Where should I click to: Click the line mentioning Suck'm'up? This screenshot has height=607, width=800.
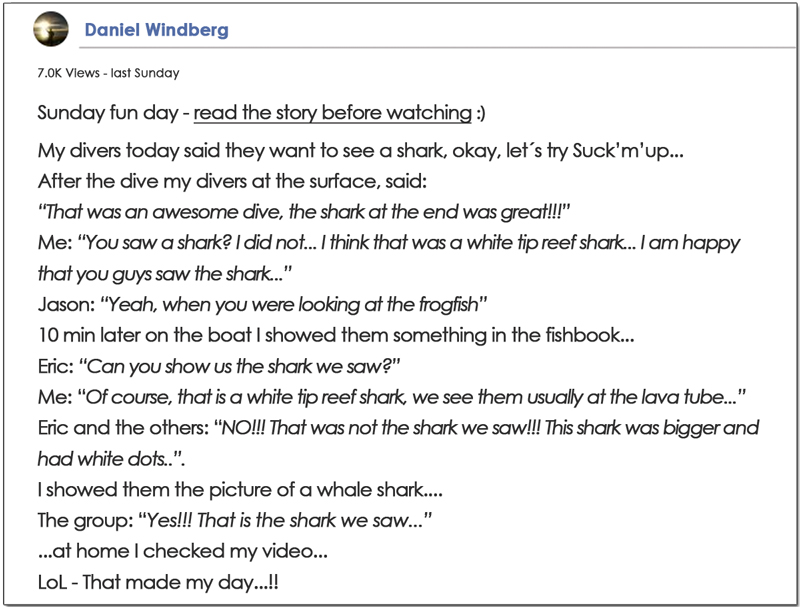tap(360, 152)
